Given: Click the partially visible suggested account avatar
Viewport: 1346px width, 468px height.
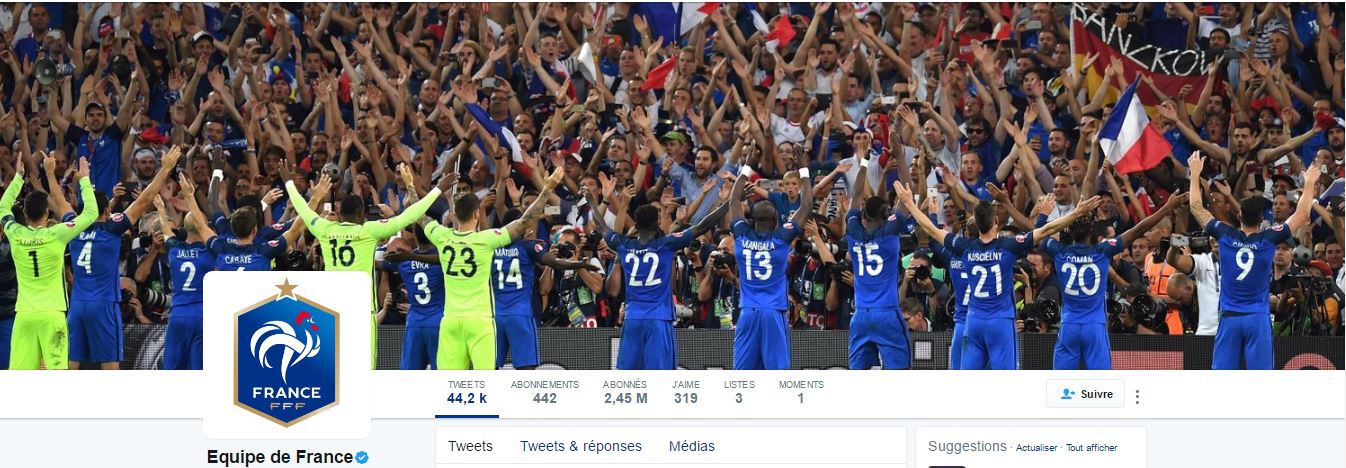Looking at the screenshot, I should point(947,466).
